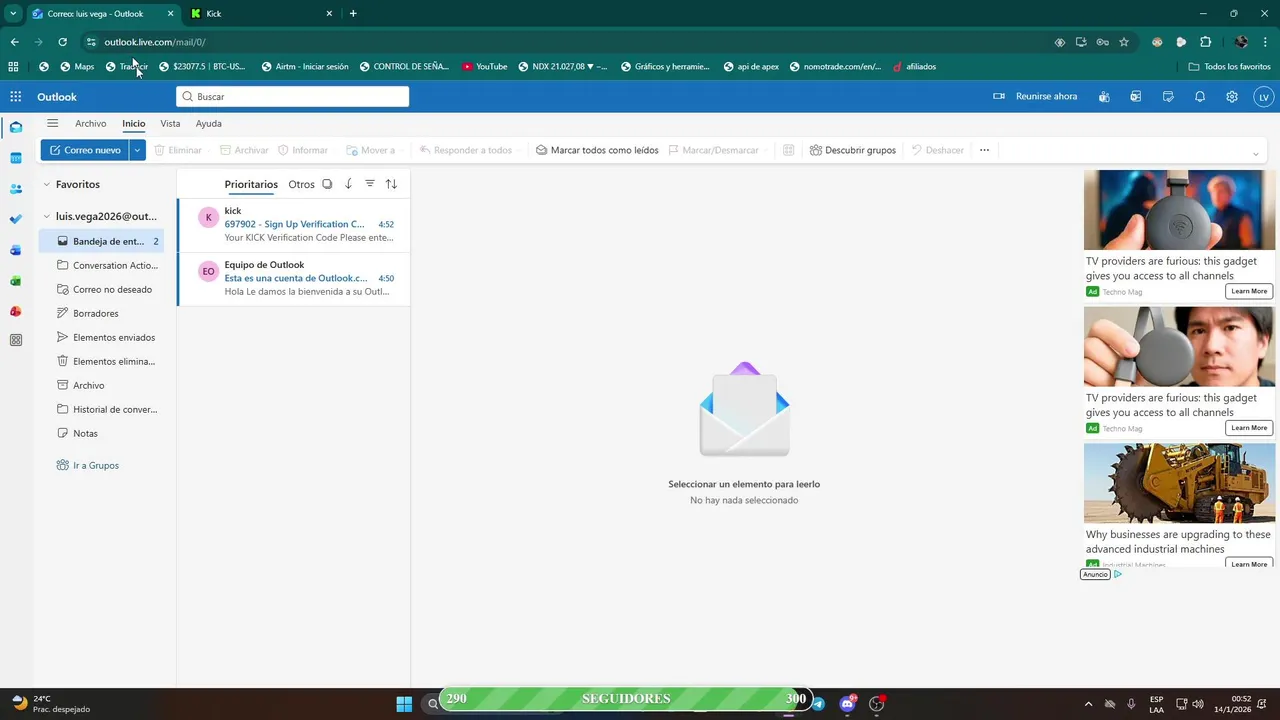
Task: Open the message filter icon
Action: (369, 184)
